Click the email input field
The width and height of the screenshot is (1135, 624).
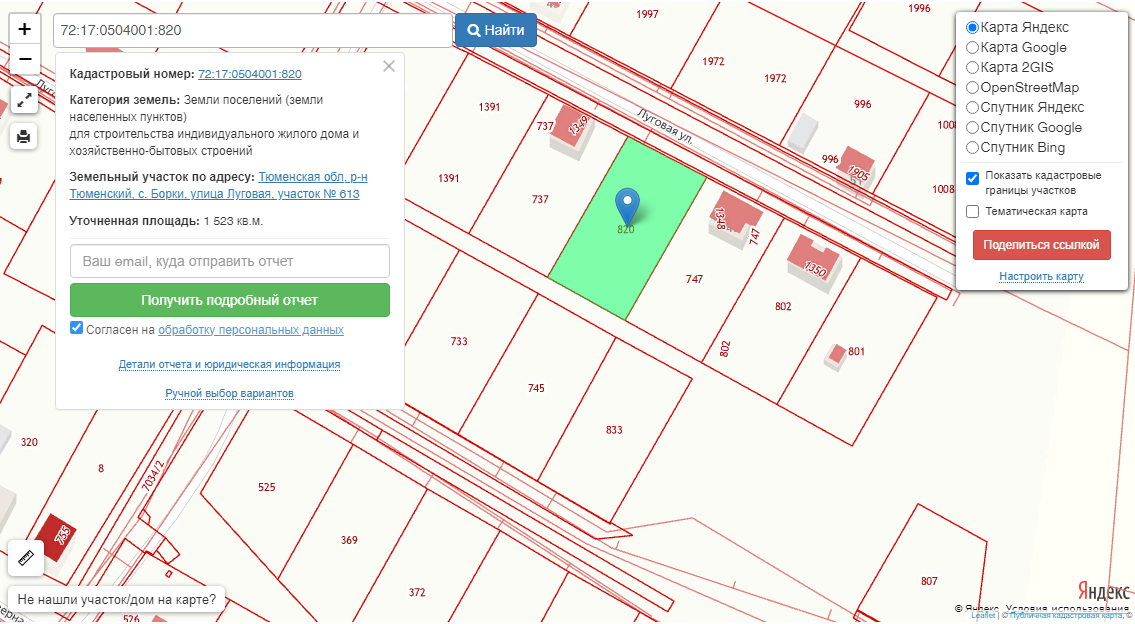point(229,261)
